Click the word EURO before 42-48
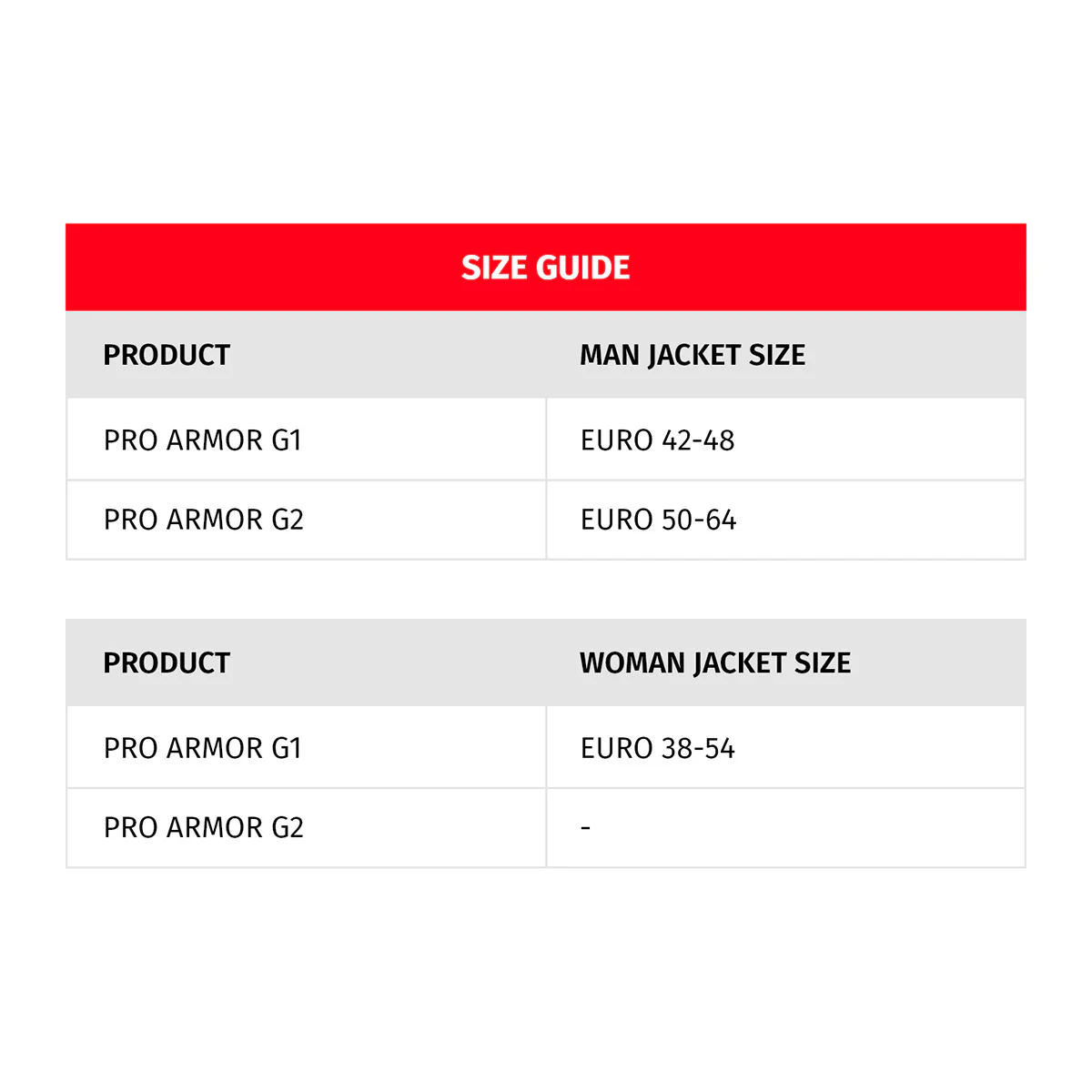Screen dimensions: 1092x1092 [617, 440]
